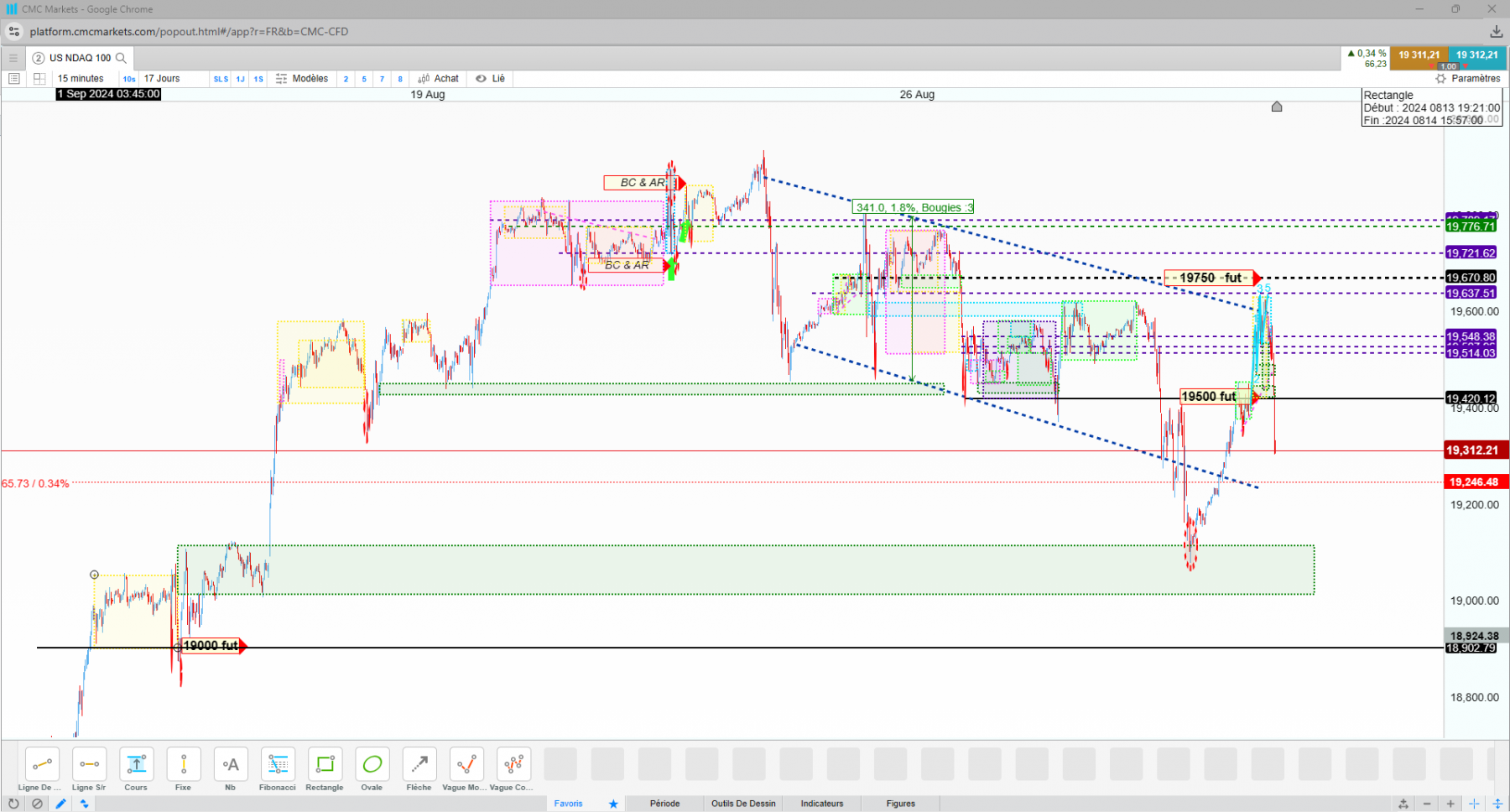Toggle the blue pencil drawing mode
Viewport: 1510px width, 812px height.
pos(60,804)
